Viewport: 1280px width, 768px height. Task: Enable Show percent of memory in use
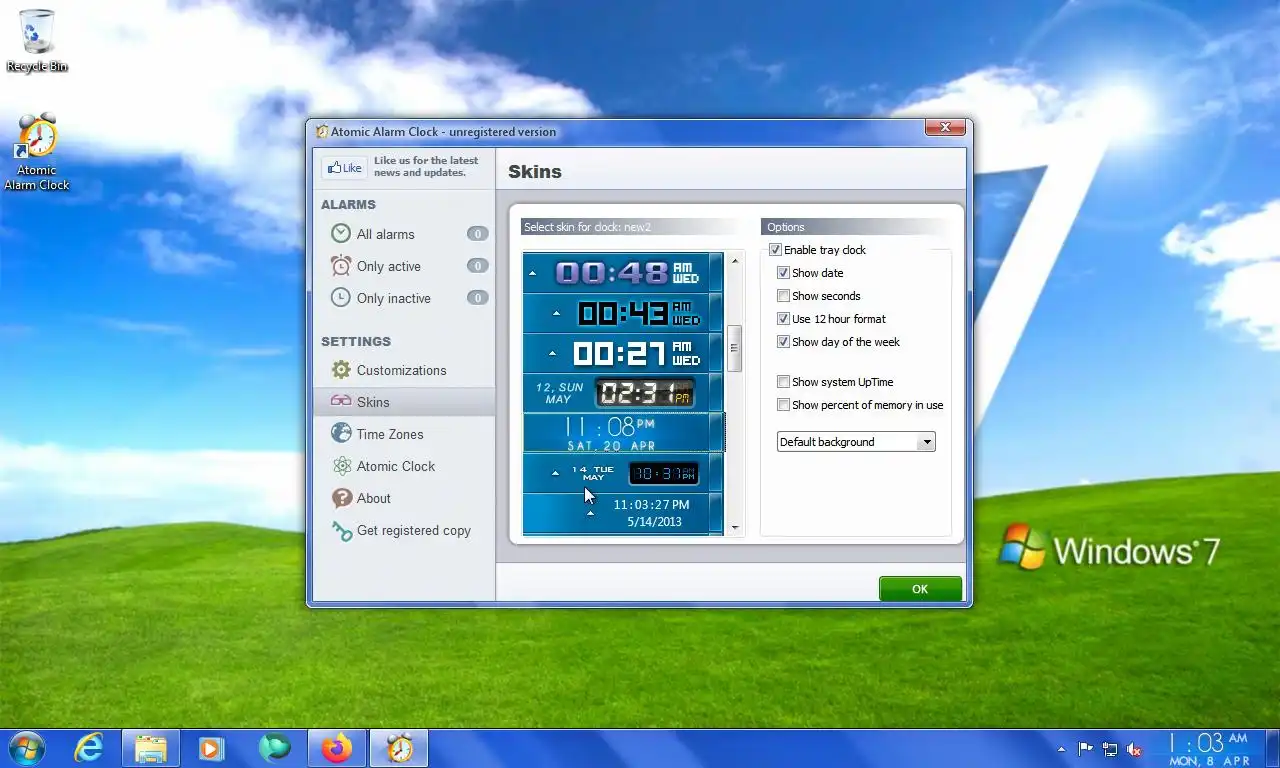pos(784,405)
